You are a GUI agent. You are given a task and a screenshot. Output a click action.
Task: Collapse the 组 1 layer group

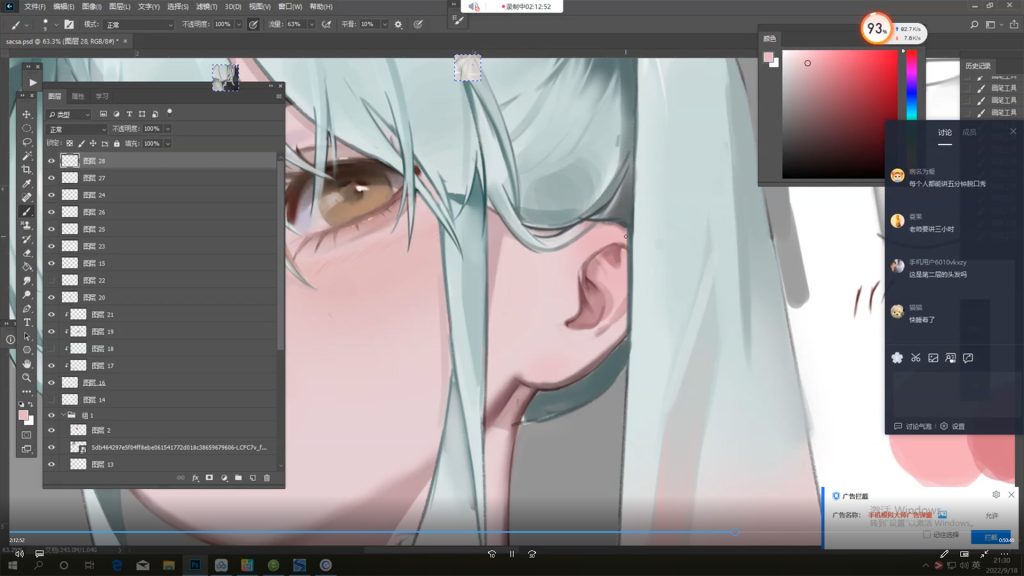(x=62, y=415)
